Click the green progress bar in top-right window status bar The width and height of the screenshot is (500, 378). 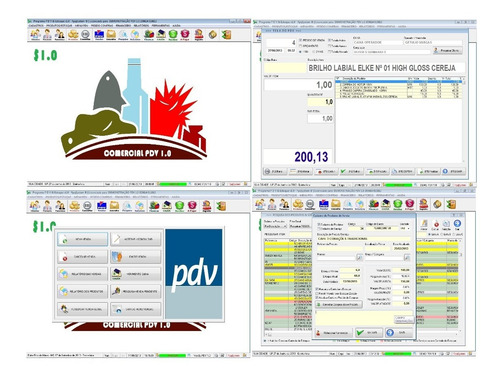398,185
